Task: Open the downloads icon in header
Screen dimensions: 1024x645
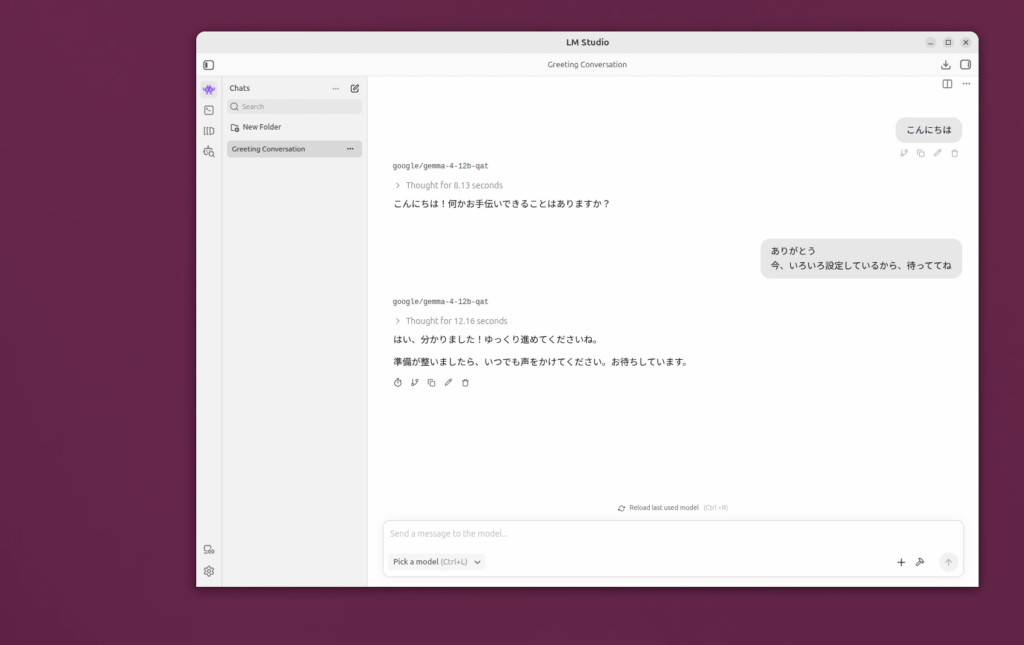Action: pos(945,65)
